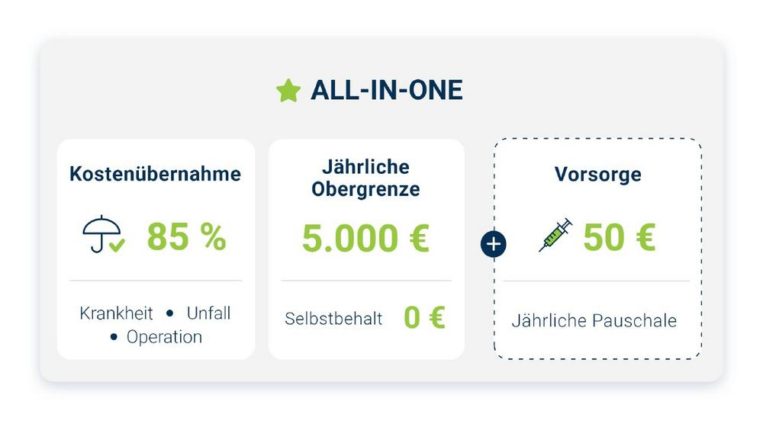Select the ALL-IN-ONE heading

coord(386,91)
